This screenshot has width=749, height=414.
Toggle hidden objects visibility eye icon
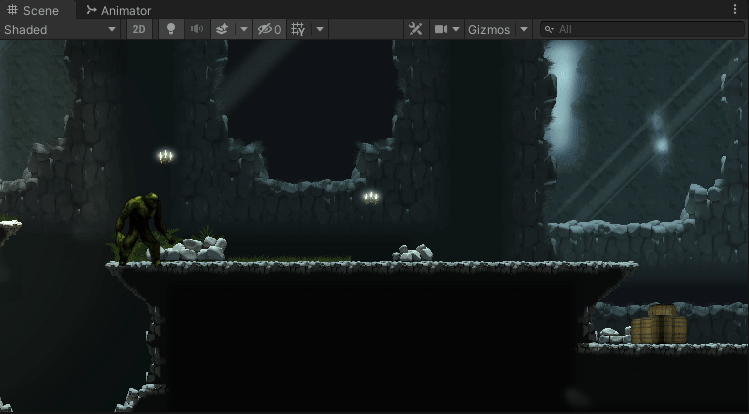(x=269, y=30)
